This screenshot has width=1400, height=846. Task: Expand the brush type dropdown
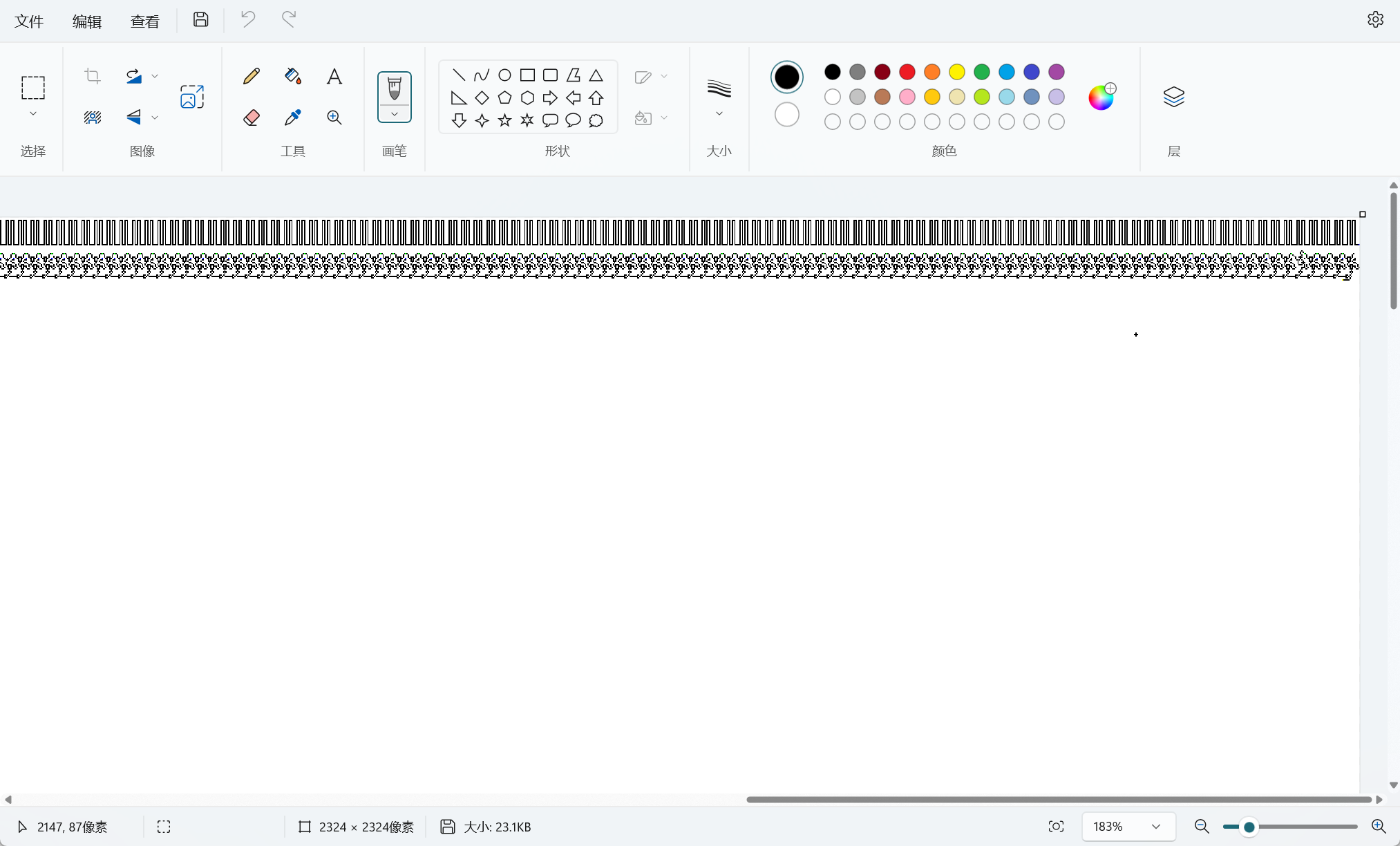pos(395,115)
